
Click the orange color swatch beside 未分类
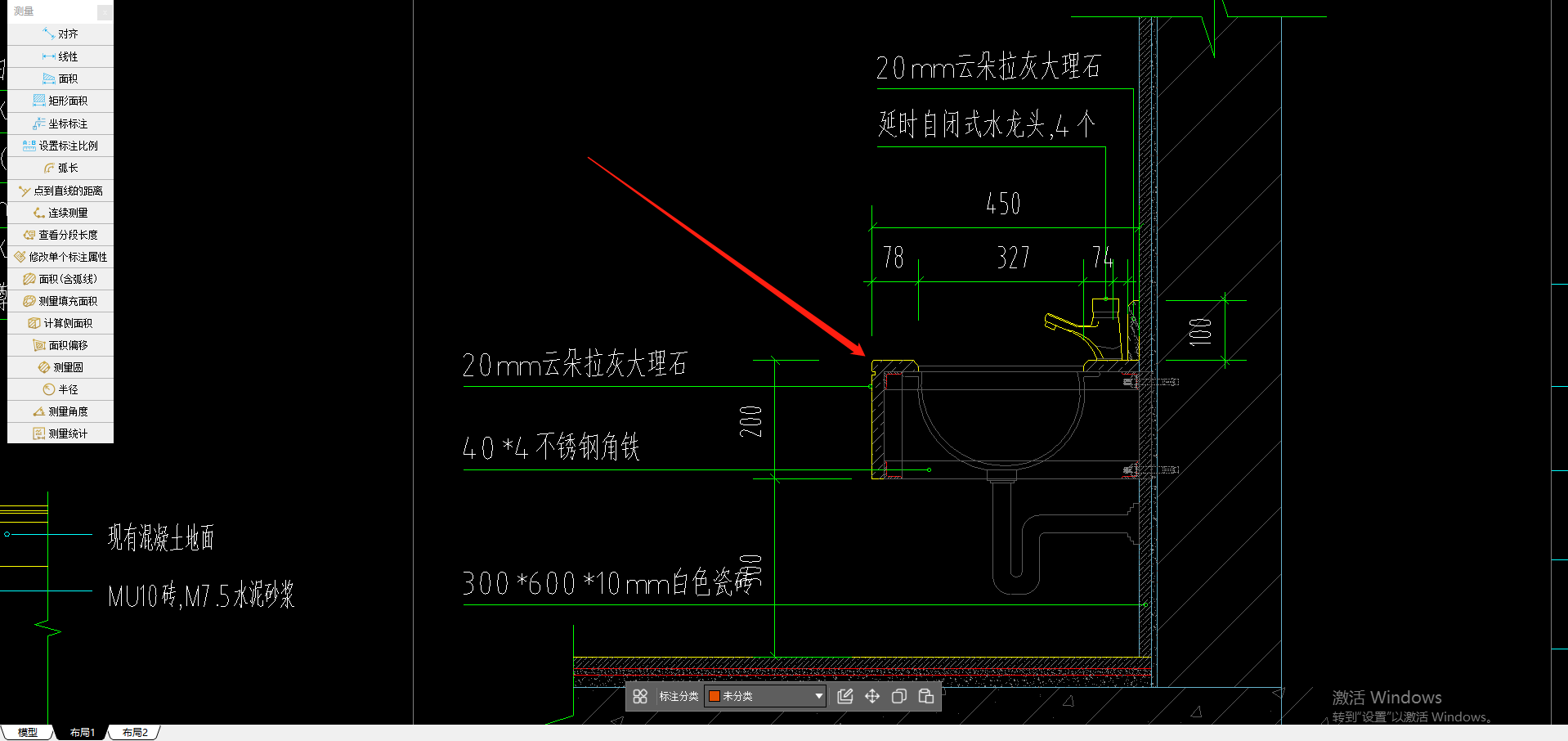(714, 696)
